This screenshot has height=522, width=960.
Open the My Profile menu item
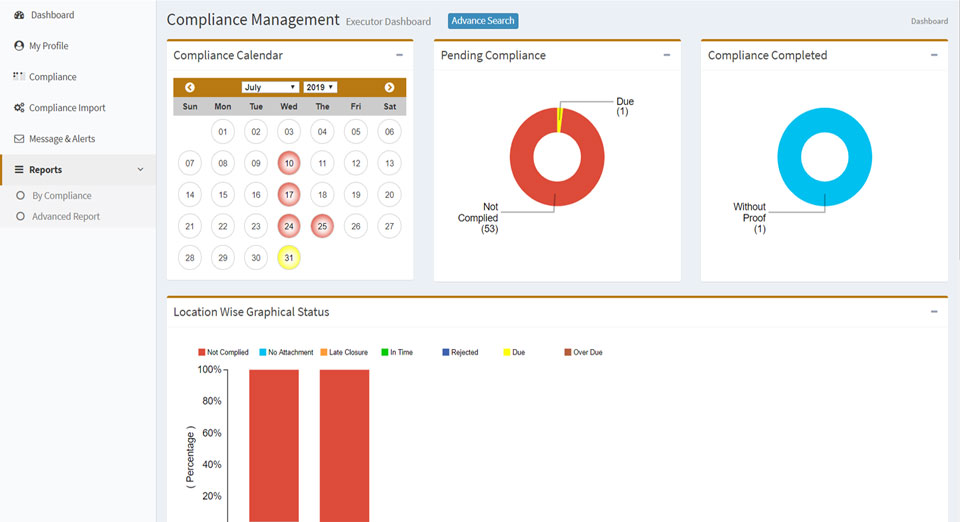(x=48, y=46)
